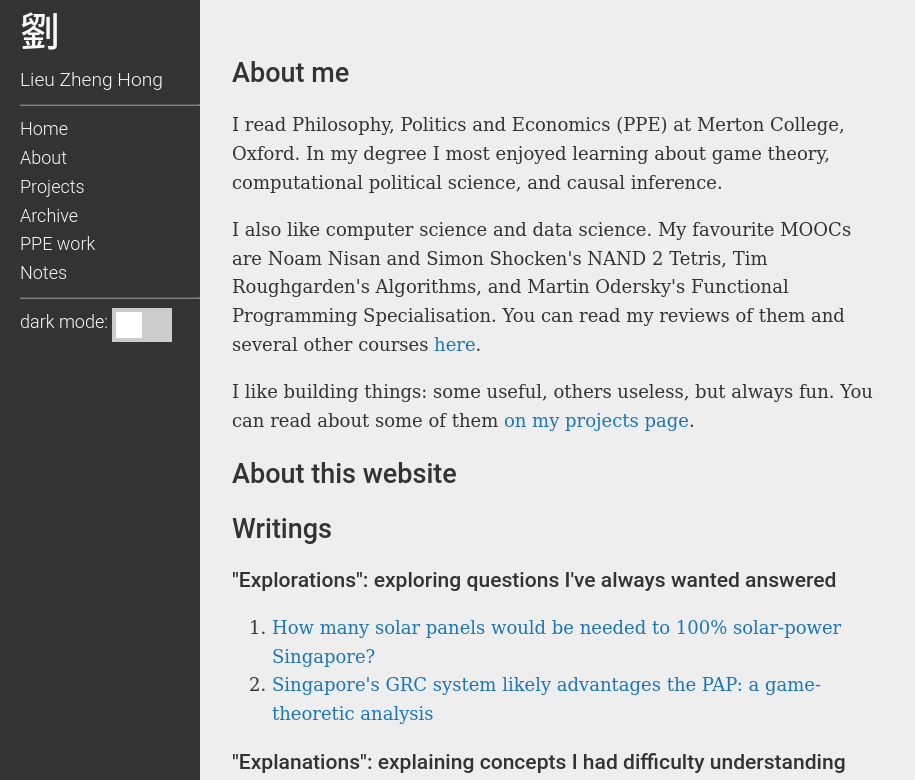The width and height of the screenshot is (915, 780).
Task: Click the paragraph about favourite MOOCs
Action: click(x=542, y=287)
